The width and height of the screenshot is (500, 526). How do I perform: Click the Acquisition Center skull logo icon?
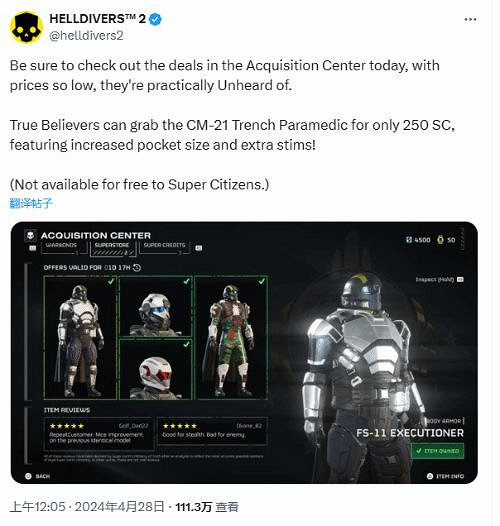(x=31, y=235)
